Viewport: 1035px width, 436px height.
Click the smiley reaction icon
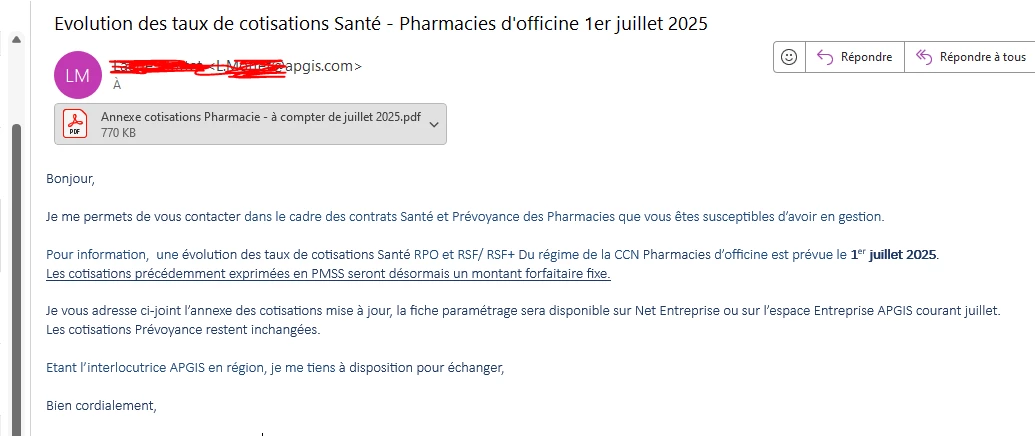point(789,57)
